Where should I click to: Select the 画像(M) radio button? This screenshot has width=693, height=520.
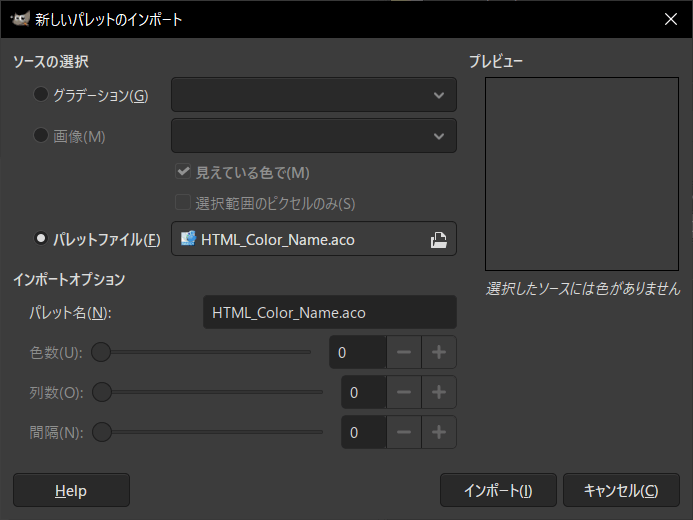coord(41,135)
